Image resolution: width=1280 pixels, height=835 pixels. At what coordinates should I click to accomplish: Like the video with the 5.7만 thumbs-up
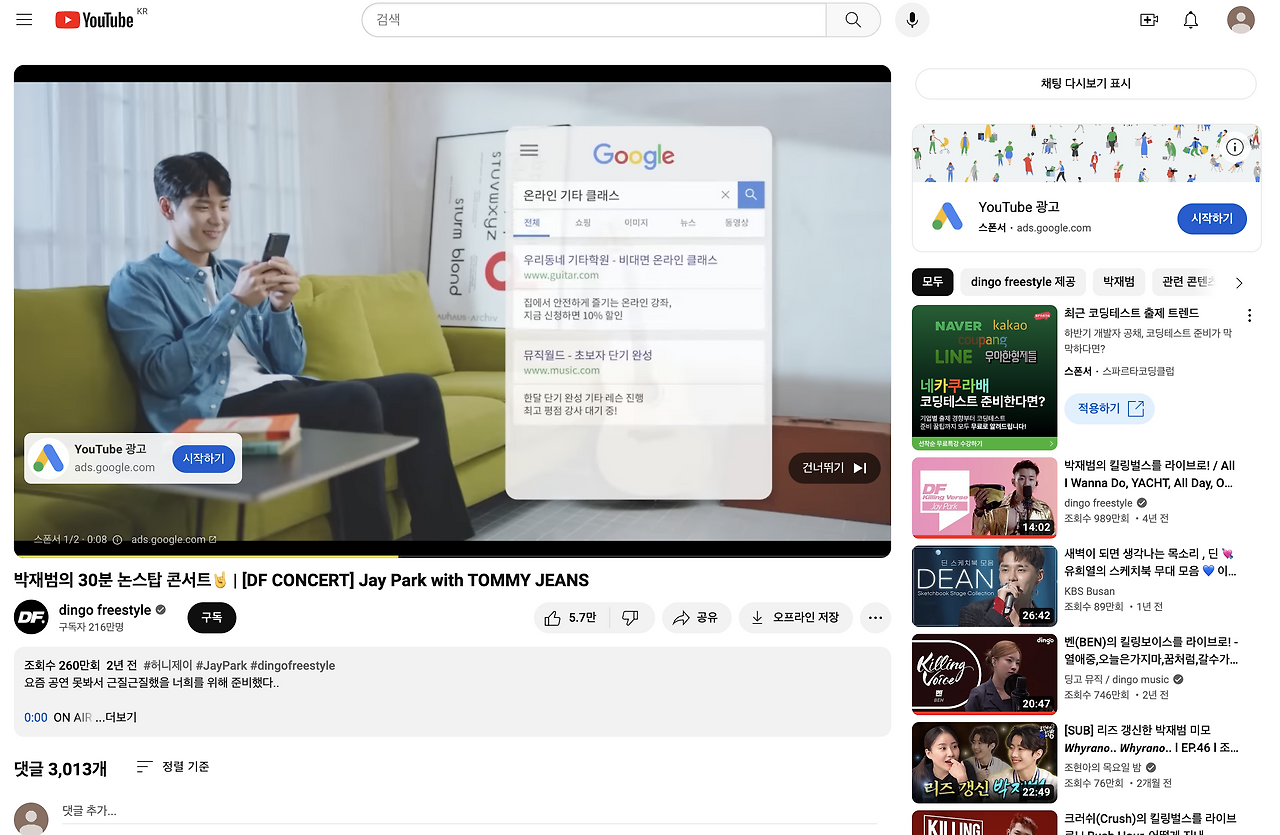coord(570,617)
